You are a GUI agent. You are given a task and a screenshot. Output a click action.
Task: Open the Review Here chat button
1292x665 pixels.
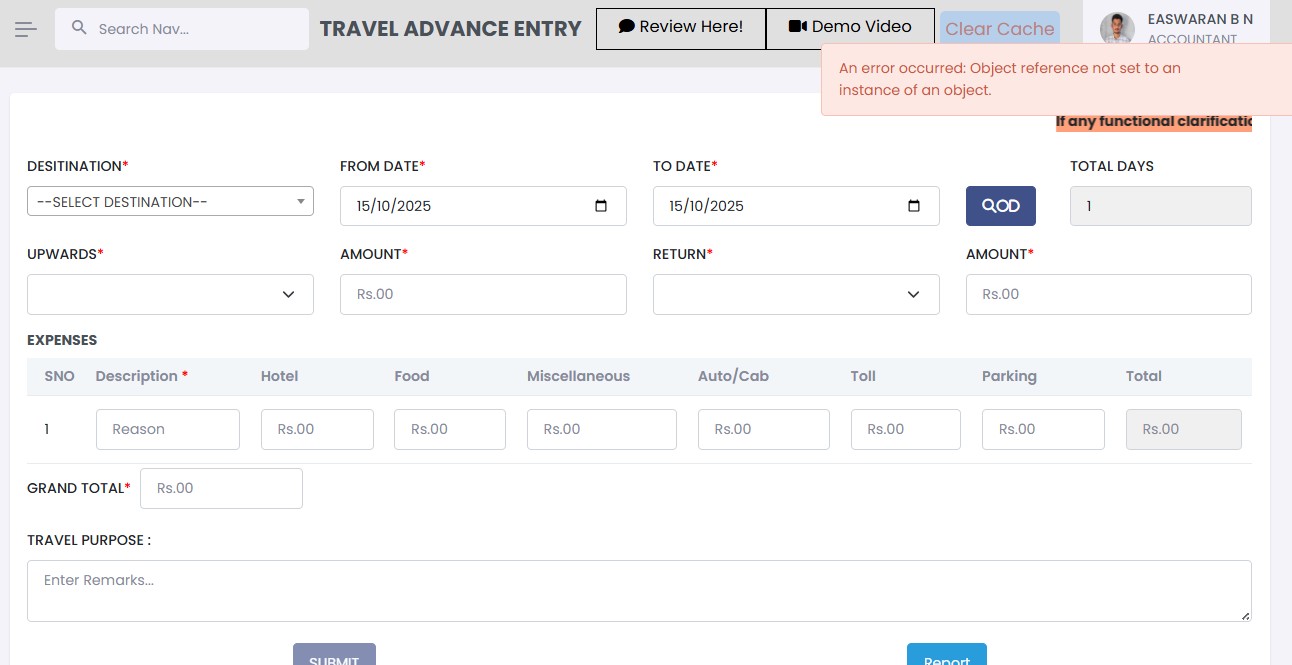680,27
